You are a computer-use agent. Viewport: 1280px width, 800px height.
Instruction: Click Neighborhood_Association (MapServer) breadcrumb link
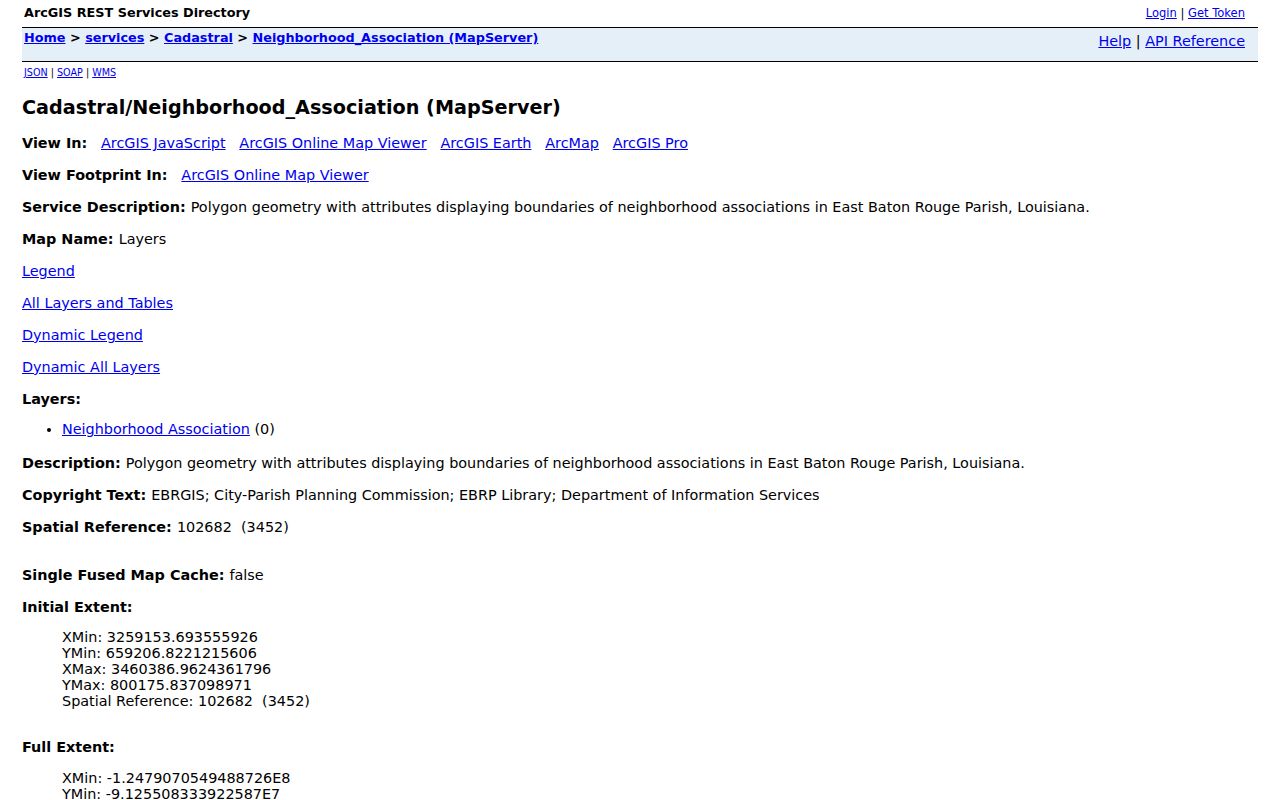pyautogui.click(x=395, y=38)
